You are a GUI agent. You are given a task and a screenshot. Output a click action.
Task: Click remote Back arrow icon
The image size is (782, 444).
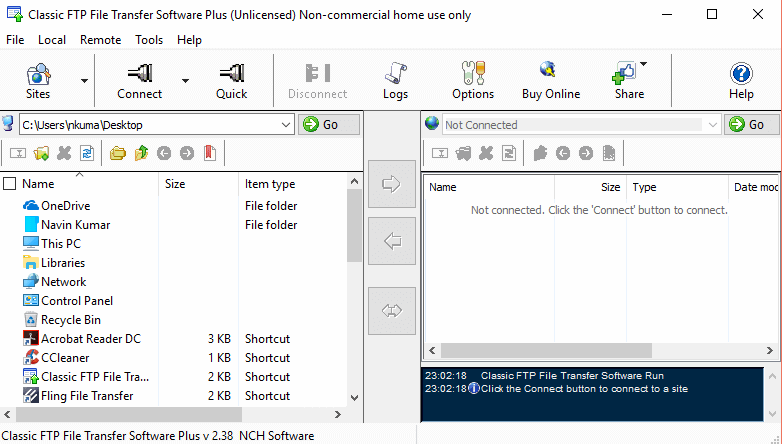pyautogui.click(x=563, y=153)
